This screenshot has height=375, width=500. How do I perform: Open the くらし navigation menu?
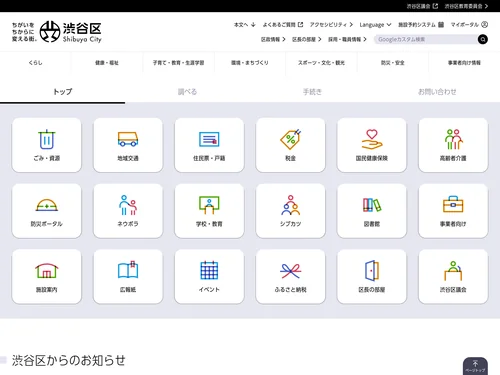(36, 63)
